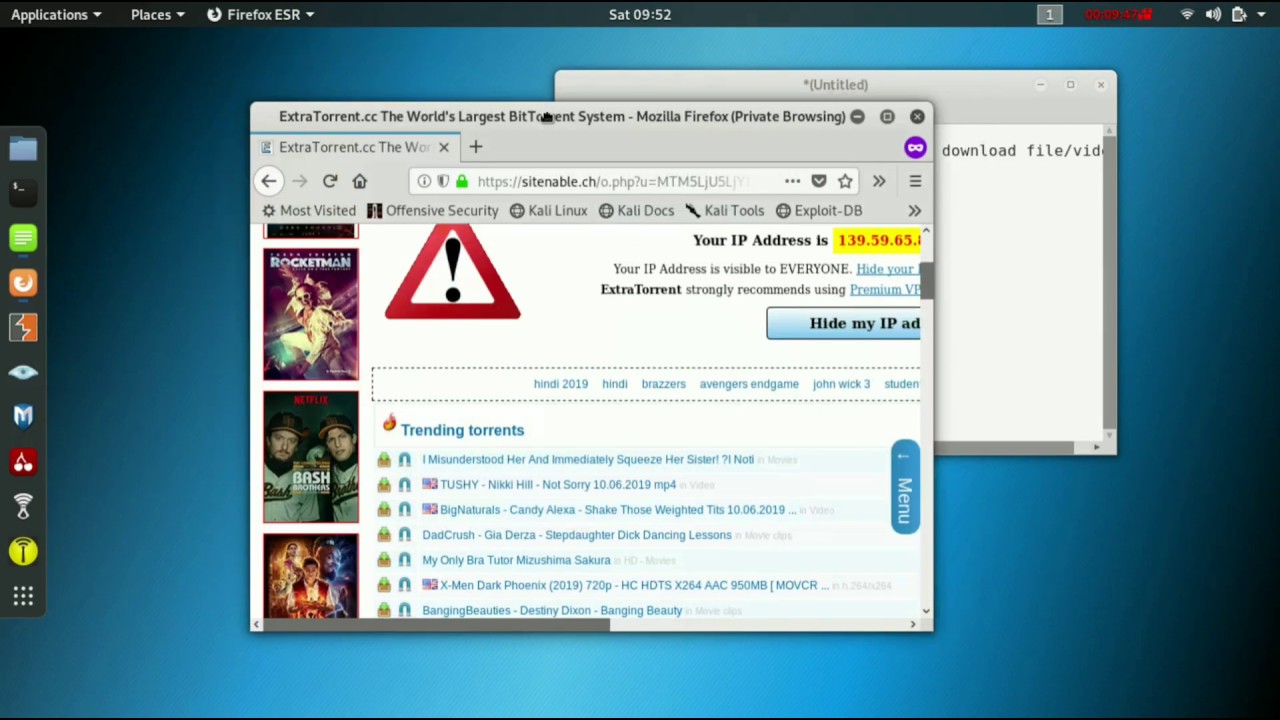Search tag brazzers
Image resolution: width=1280 pixels, height=720 pixels.
[x=663, y=384]
